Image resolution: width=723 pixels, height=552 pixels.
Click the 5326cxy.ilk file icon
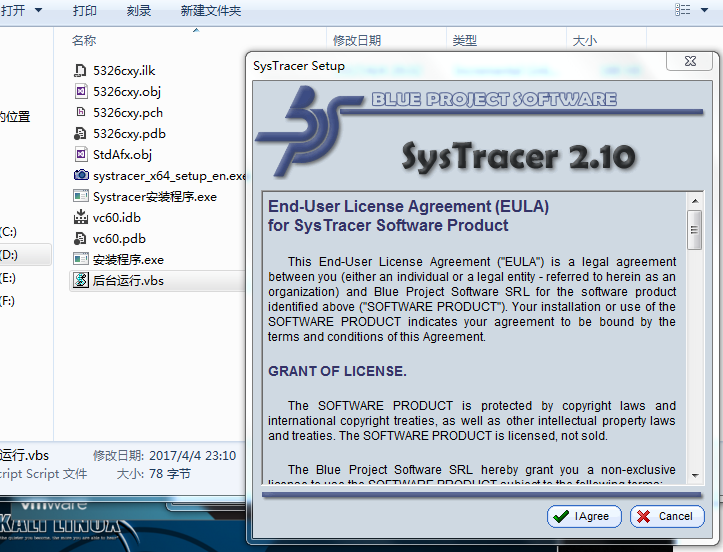click(x=80, y=71)
